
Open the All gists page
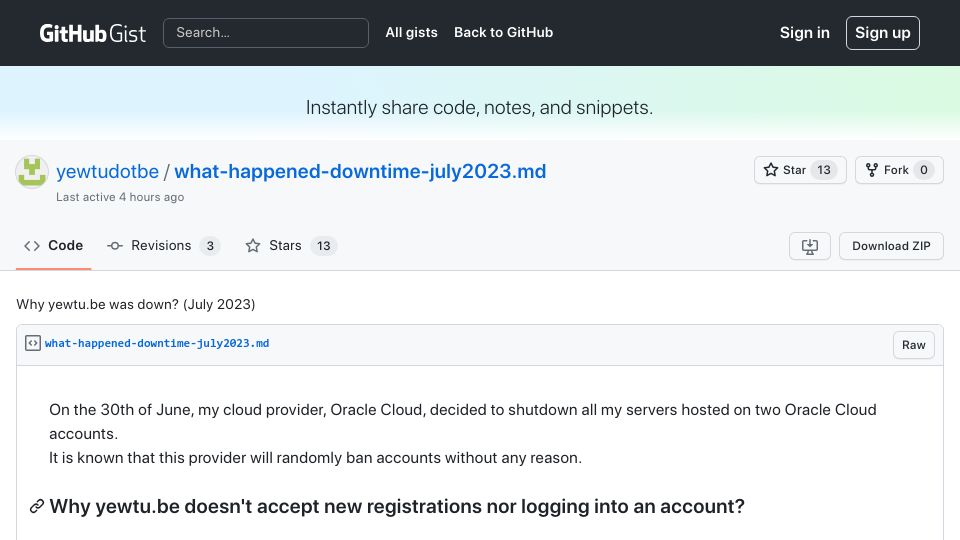pyautogui.click(x=411, y=32)
